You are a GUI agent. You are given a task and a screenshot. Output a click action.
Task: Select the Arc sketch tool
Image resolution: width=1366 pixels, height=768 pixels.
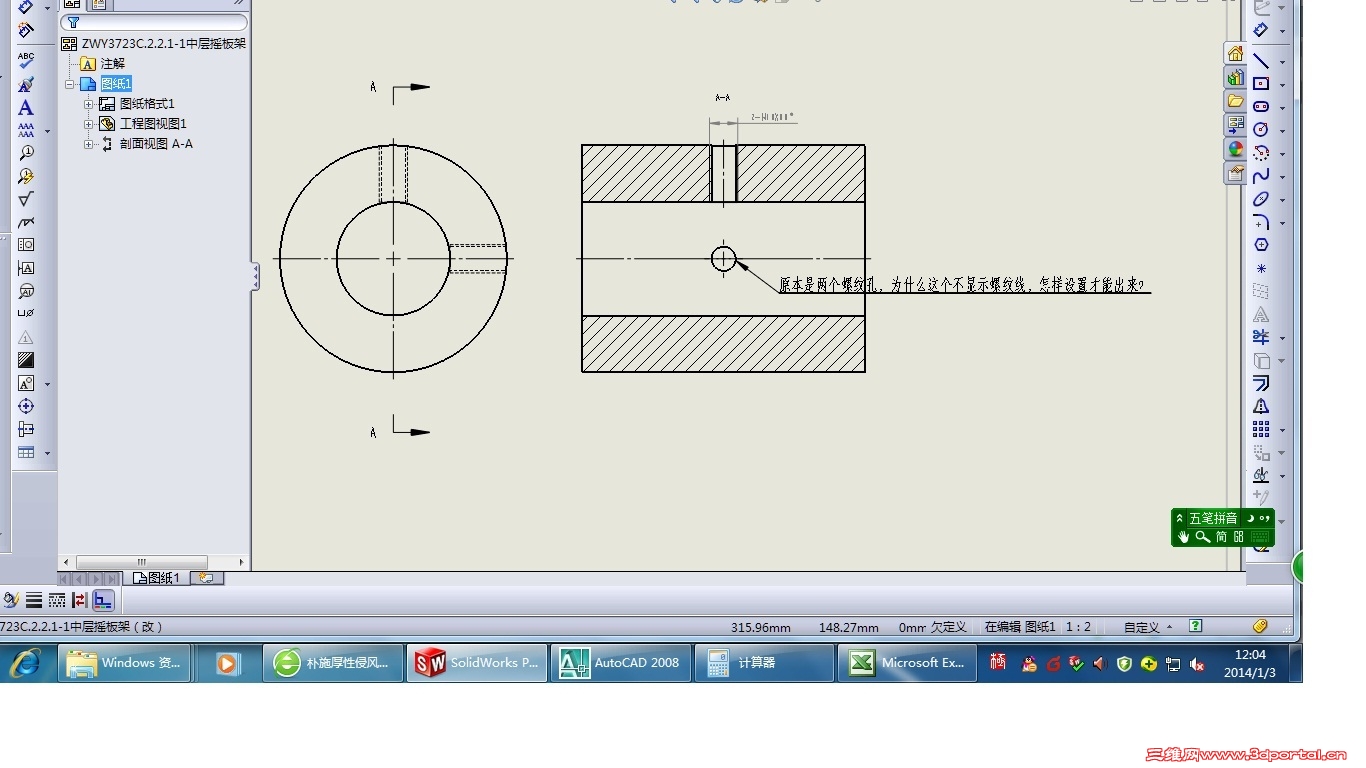(x=1261, y=153)
